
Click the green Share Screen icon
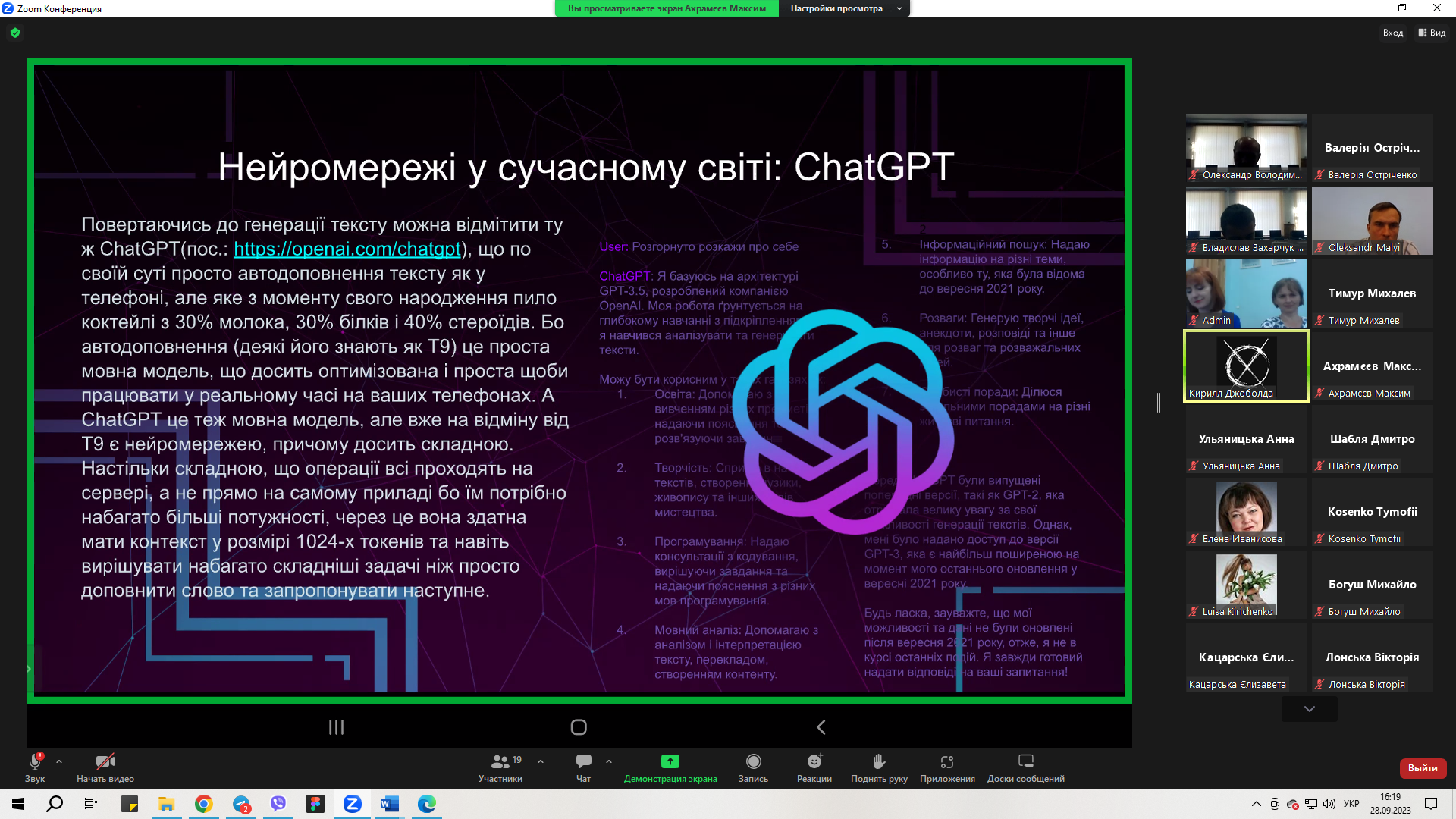[670, 761]
